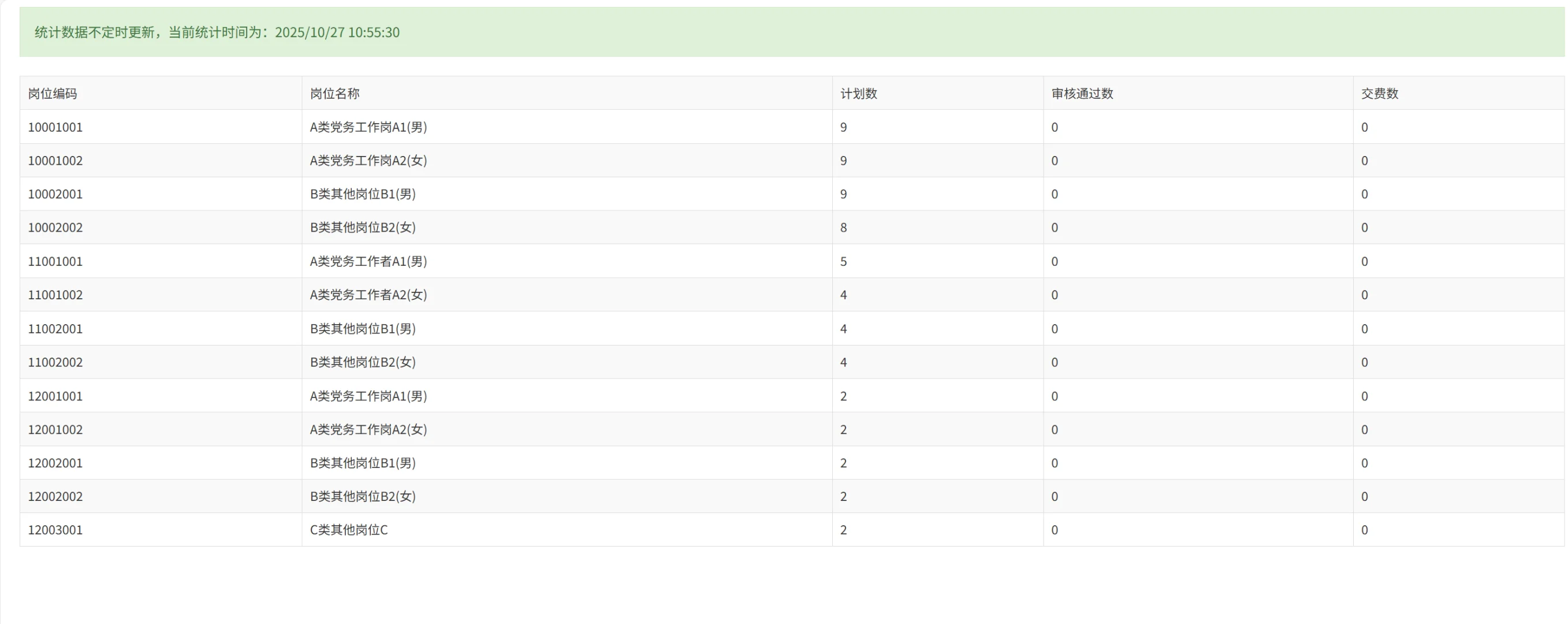Image resolution: width=1568 pixels, height=624 pixels.
Task: Select position code 10001001 cell
Action: click(55, 127)
